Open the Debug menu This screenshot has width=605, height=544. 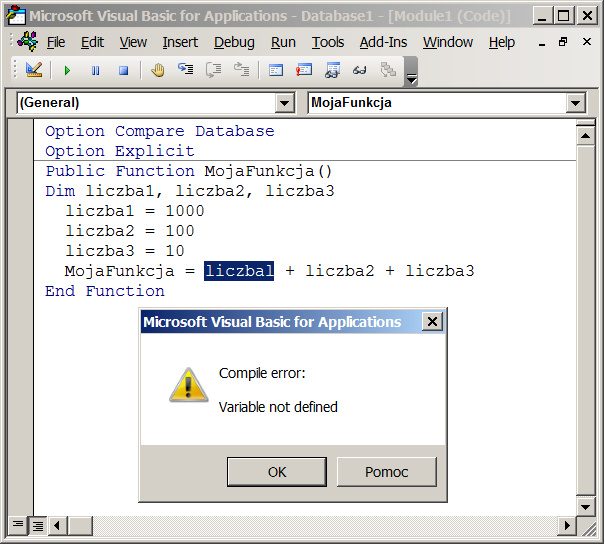click(234, 42)
